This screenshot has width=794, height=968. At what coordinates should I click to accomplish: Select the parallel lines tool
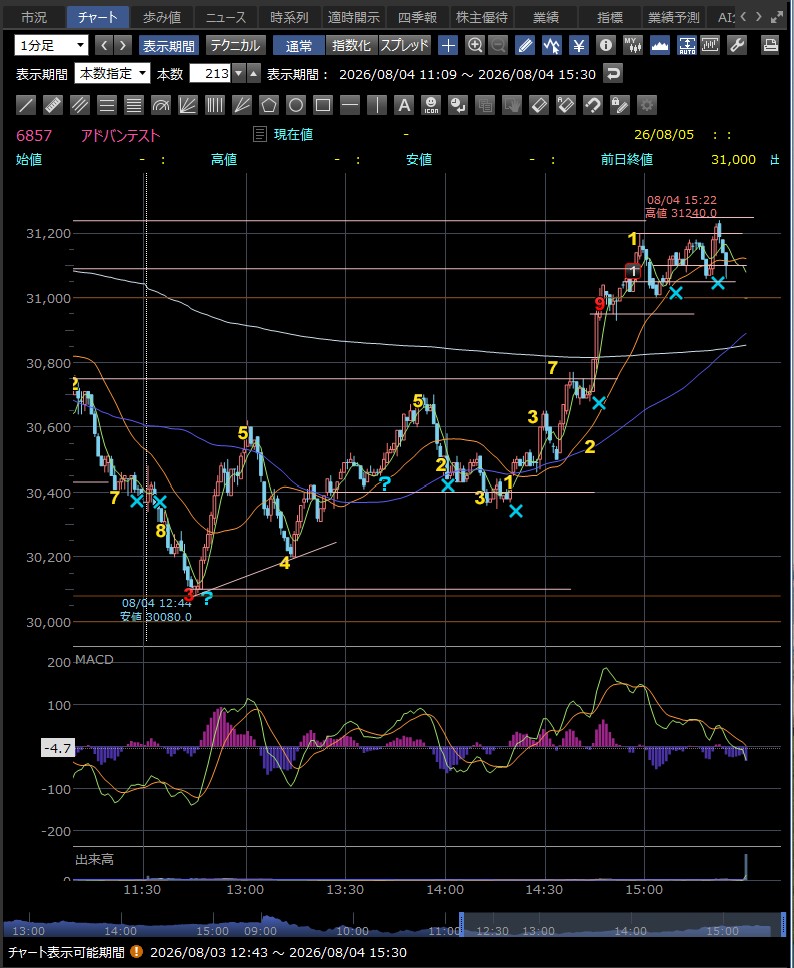[x=80, y=105]
